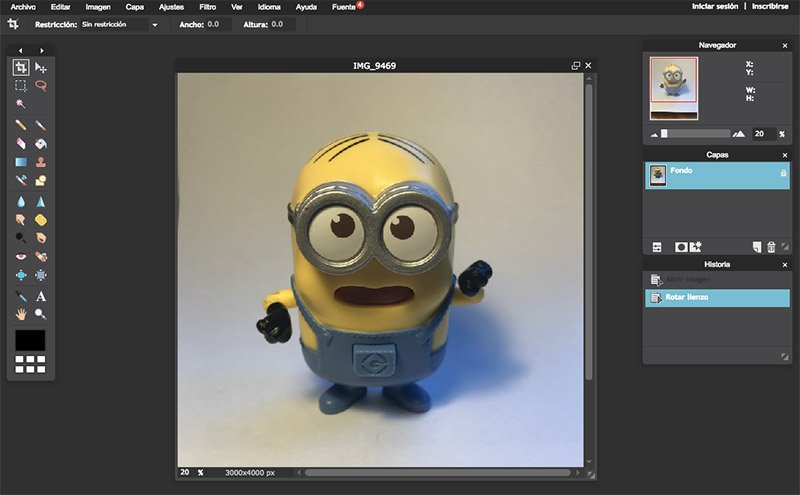Select the Pencil tool

(x=21, y=125)
